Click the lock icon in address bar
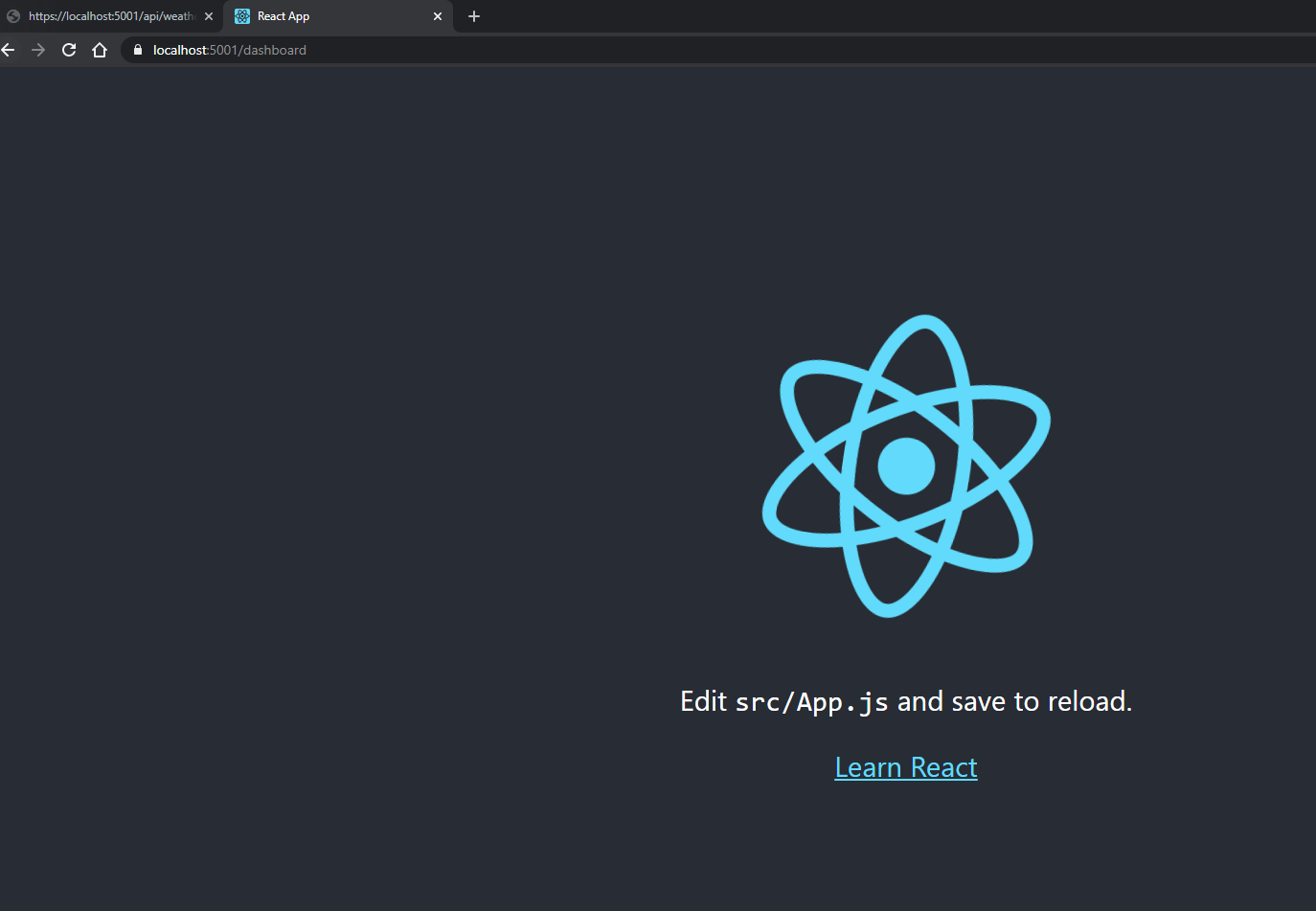Image resolution: width=1316 pixels, height=911 pixels. [137, 50]
